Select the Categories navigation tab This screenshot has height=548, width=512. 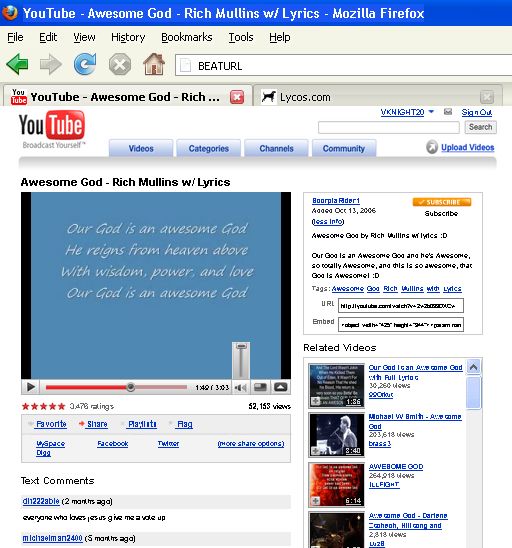click(209, 148)
